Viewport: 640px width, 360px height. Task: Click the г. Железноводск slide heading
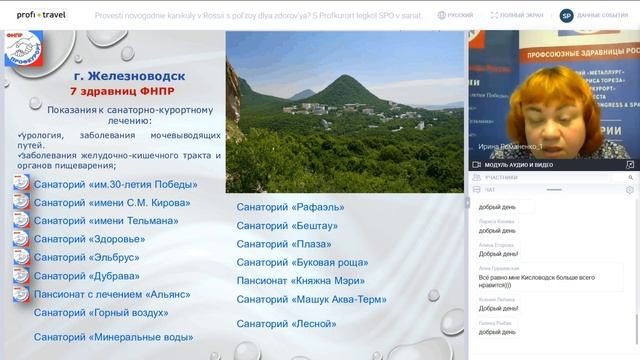[x=129, y=76]
